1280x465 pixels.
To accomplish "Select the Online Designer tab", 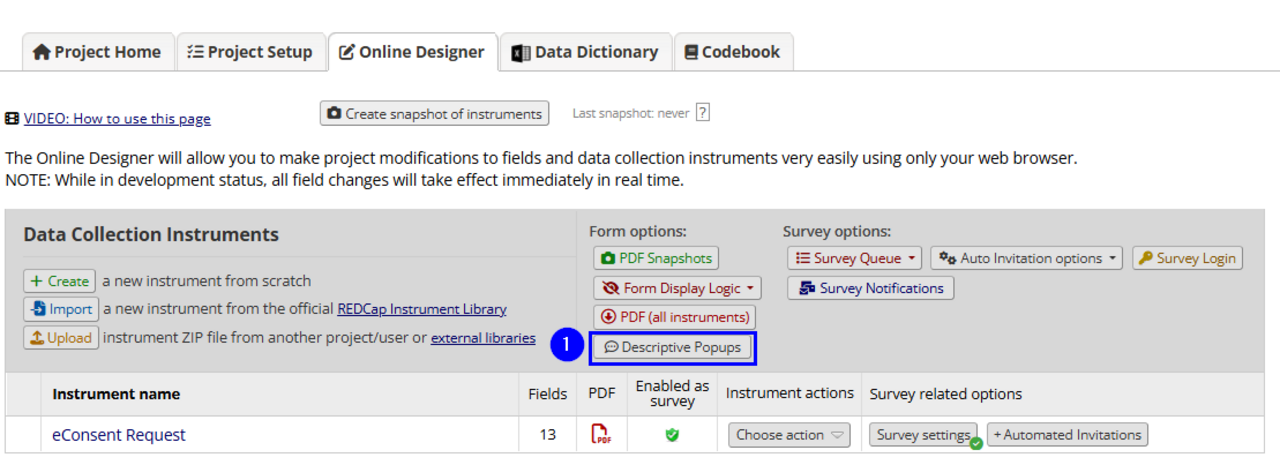I will [412, 52].
